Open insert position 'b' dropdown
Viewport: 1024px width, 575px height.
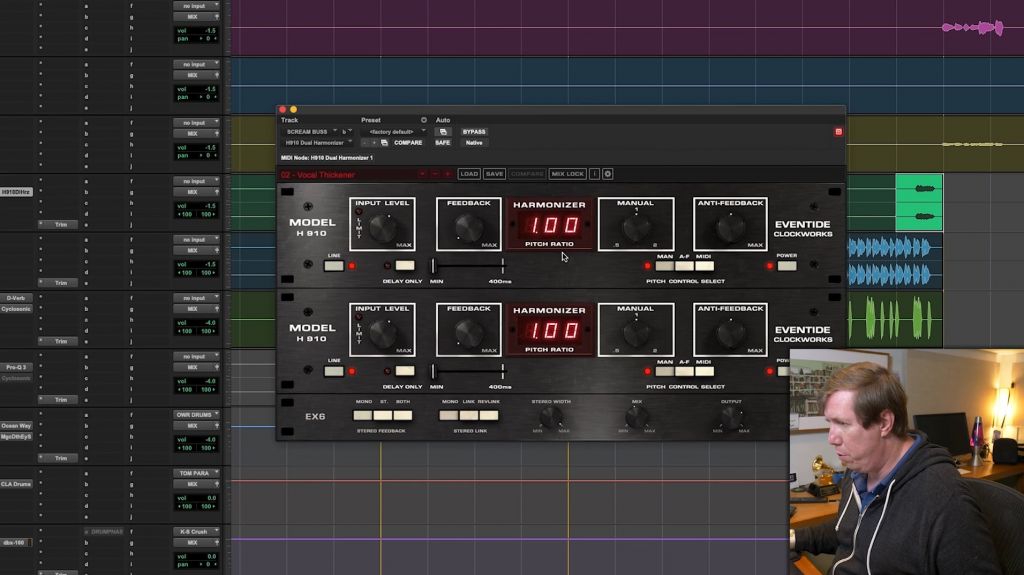(347, 132)
